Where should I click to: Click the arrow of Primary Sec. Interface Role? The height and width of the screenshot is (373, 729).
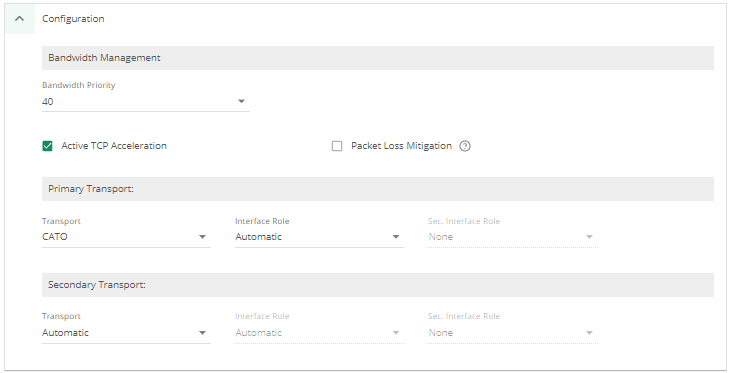click(x=589, y=237)
